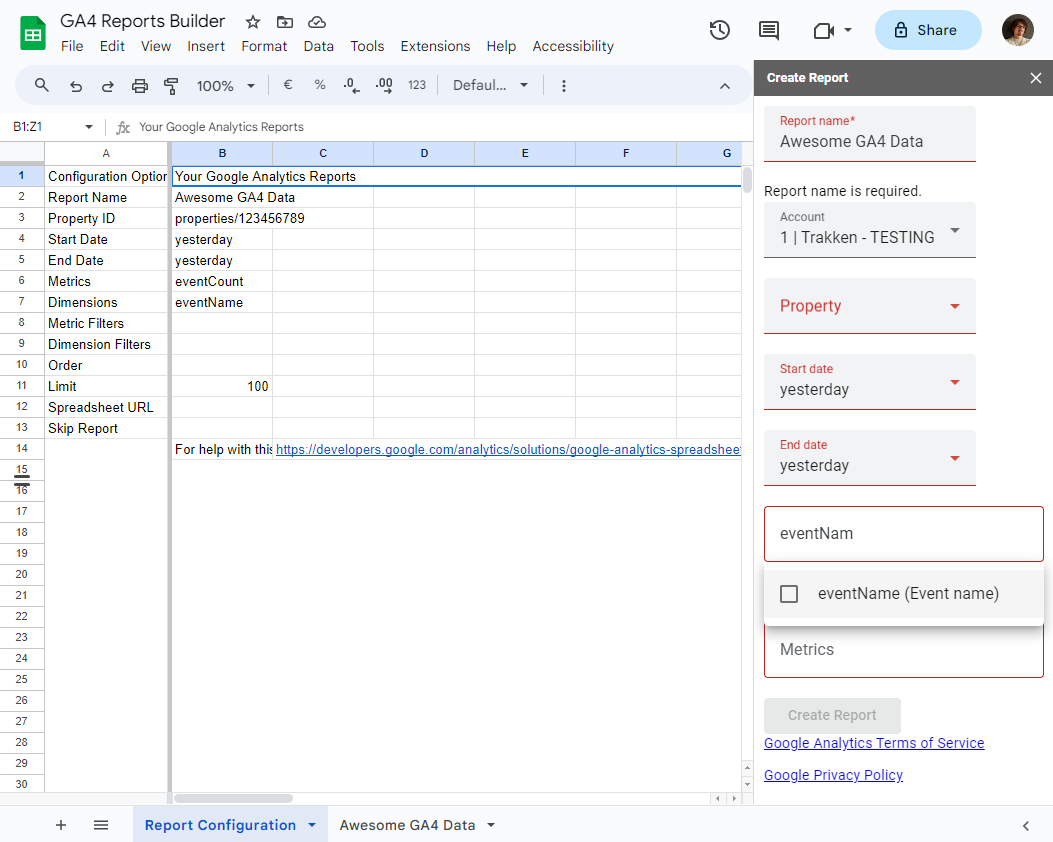Viewport: 1053px width, 842px height.
Task: Add a new sheet with the plus button
Action: coord(61,825)
